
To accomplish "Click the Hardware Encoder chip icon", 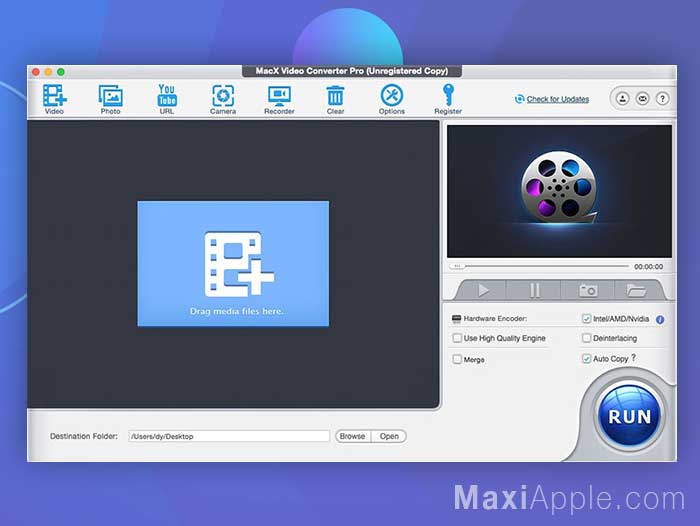I will click(456, 319).
